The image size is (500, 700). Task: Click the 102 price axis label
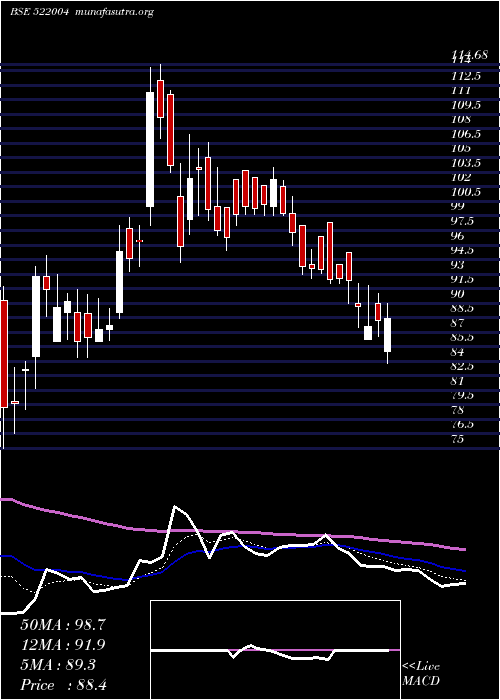tap(461, 178)
